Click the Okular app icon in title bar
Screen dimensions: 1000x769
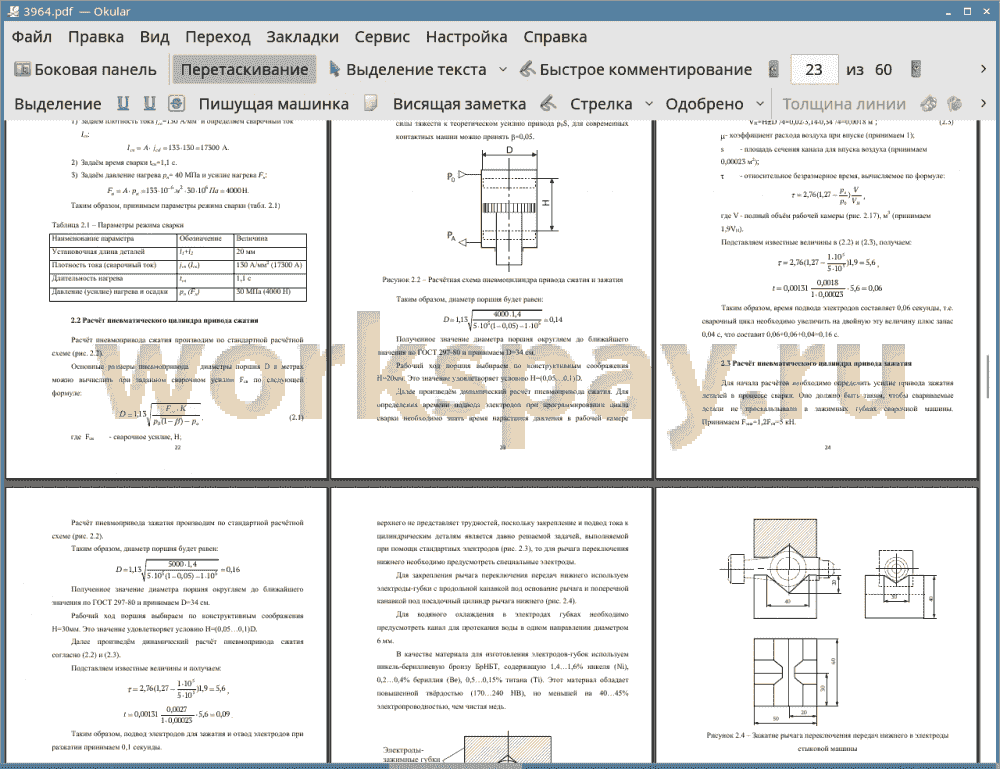(x=13, y=11)
